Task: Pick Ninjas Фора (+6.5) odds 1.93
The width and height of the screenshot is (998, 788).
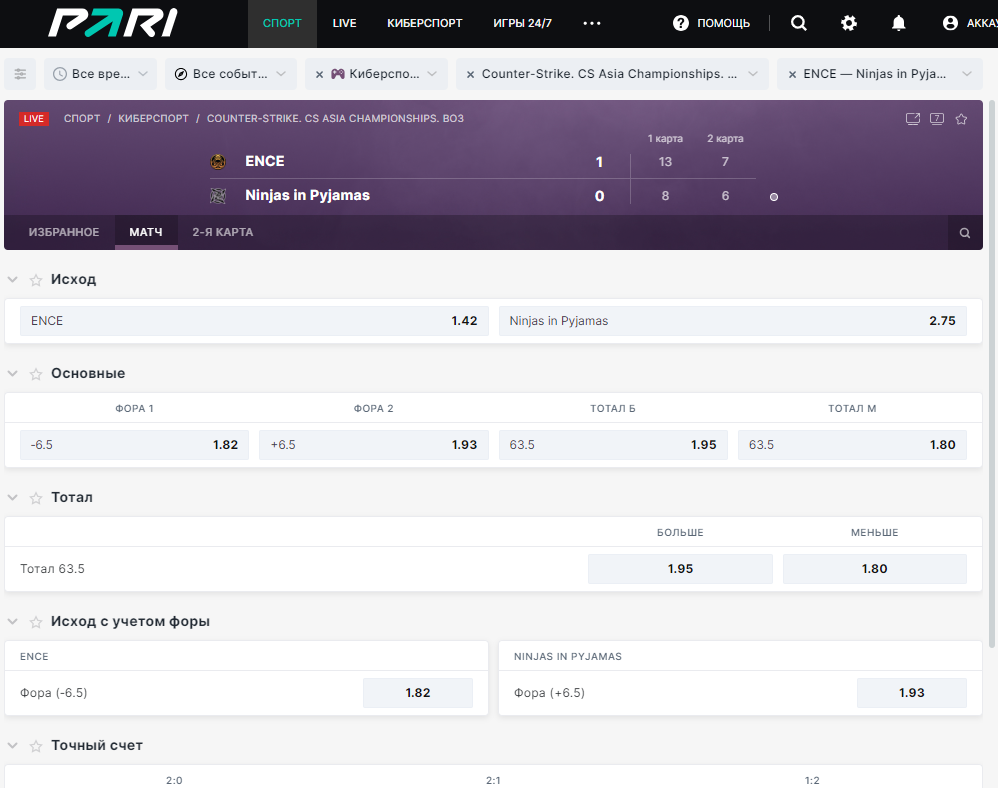Action: coord(911,693)
